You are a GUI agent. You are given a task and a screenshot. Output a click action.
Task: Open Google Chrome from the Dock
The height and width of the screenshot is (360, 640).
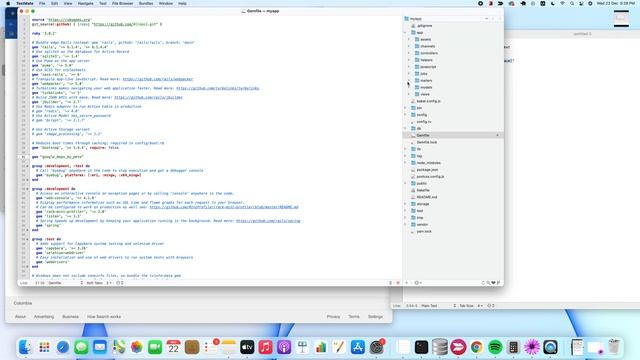pyautogui.click(x=476, y=347)
